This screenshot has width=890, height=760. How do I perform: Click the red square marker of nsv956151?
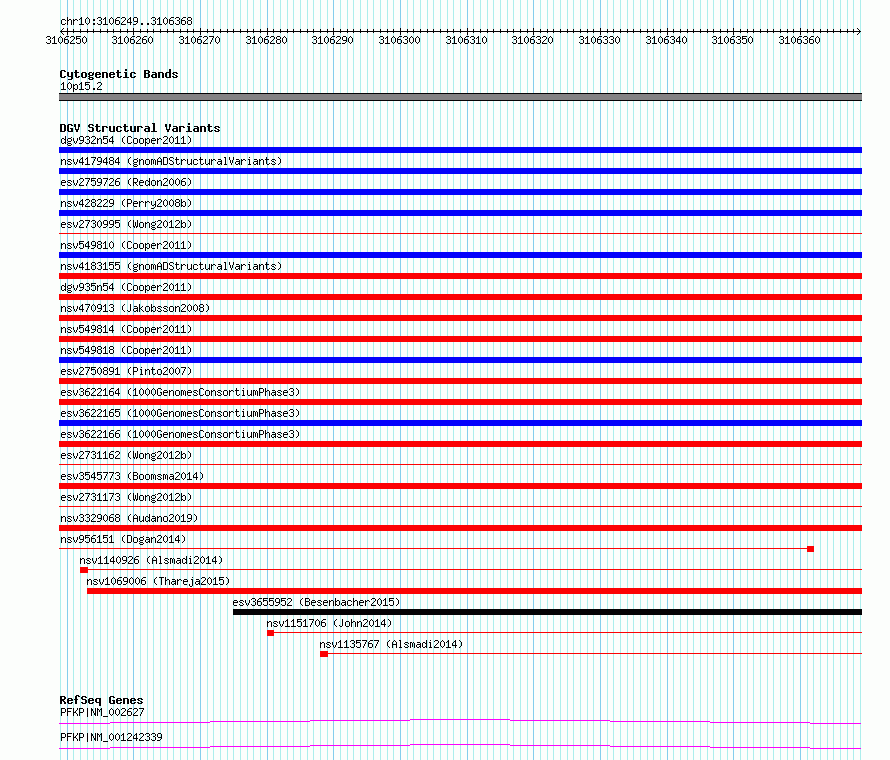[x=811, y=549]
